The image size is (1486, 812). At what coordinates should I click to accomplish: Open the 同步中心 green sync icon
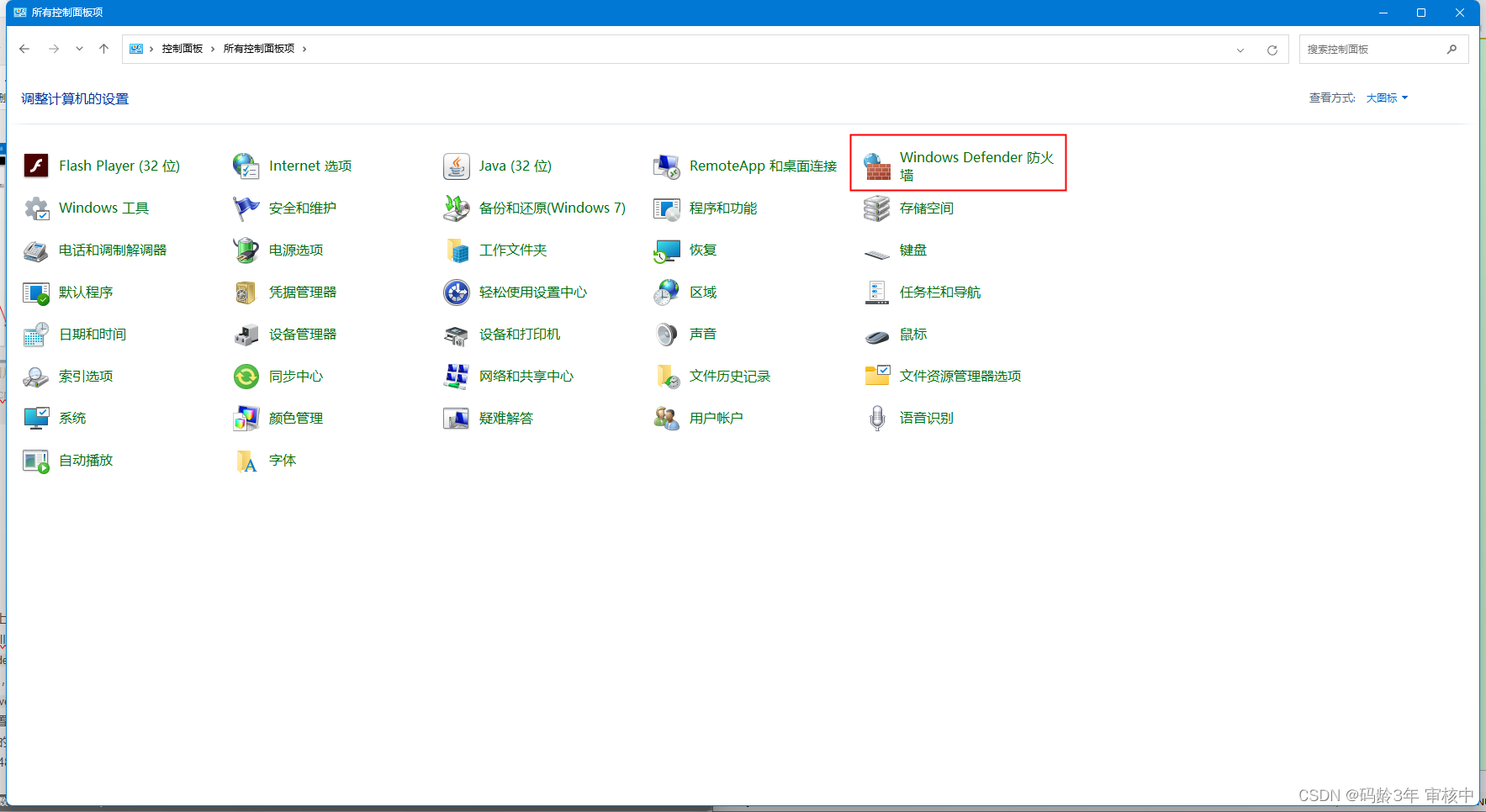[x=246, y=377]
